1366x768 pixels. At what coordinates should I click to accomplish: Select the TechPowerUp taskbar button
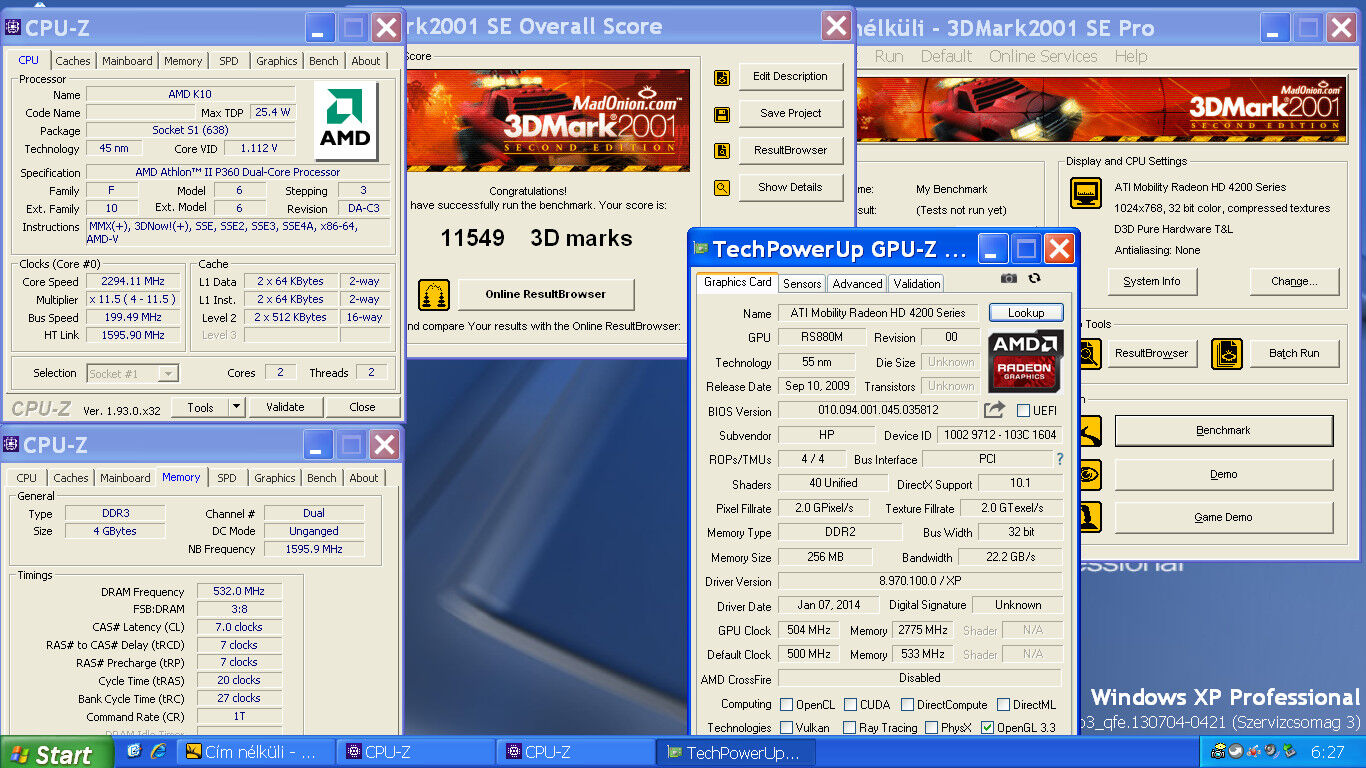click(735, 753)
